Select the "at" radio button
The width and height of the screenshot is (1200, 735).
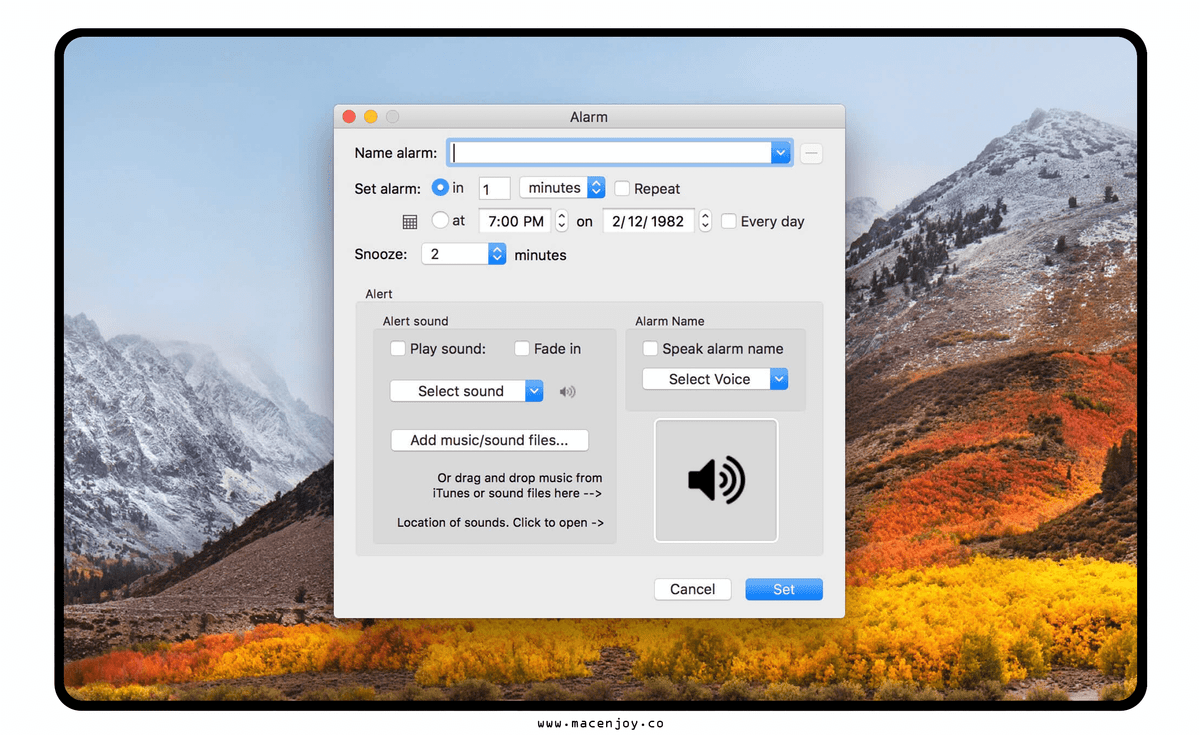(440, 221)
